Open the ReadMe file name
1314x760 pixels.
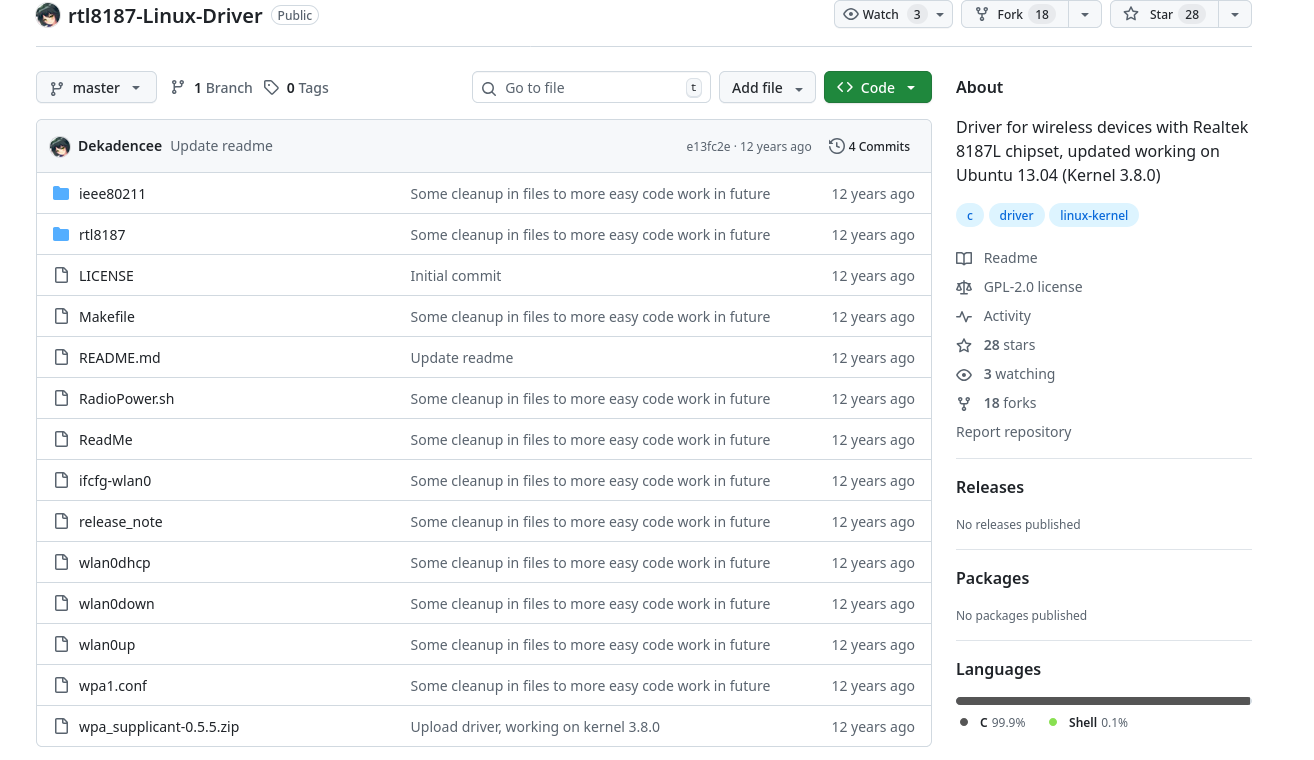pyautogui.click(x=106, y=440)
